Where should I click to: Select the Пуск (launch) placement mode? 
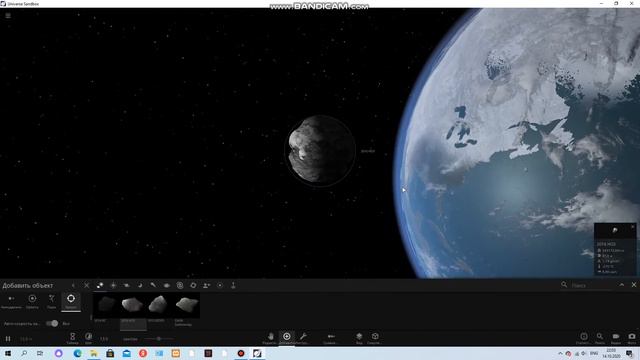(x=51, y=302)
